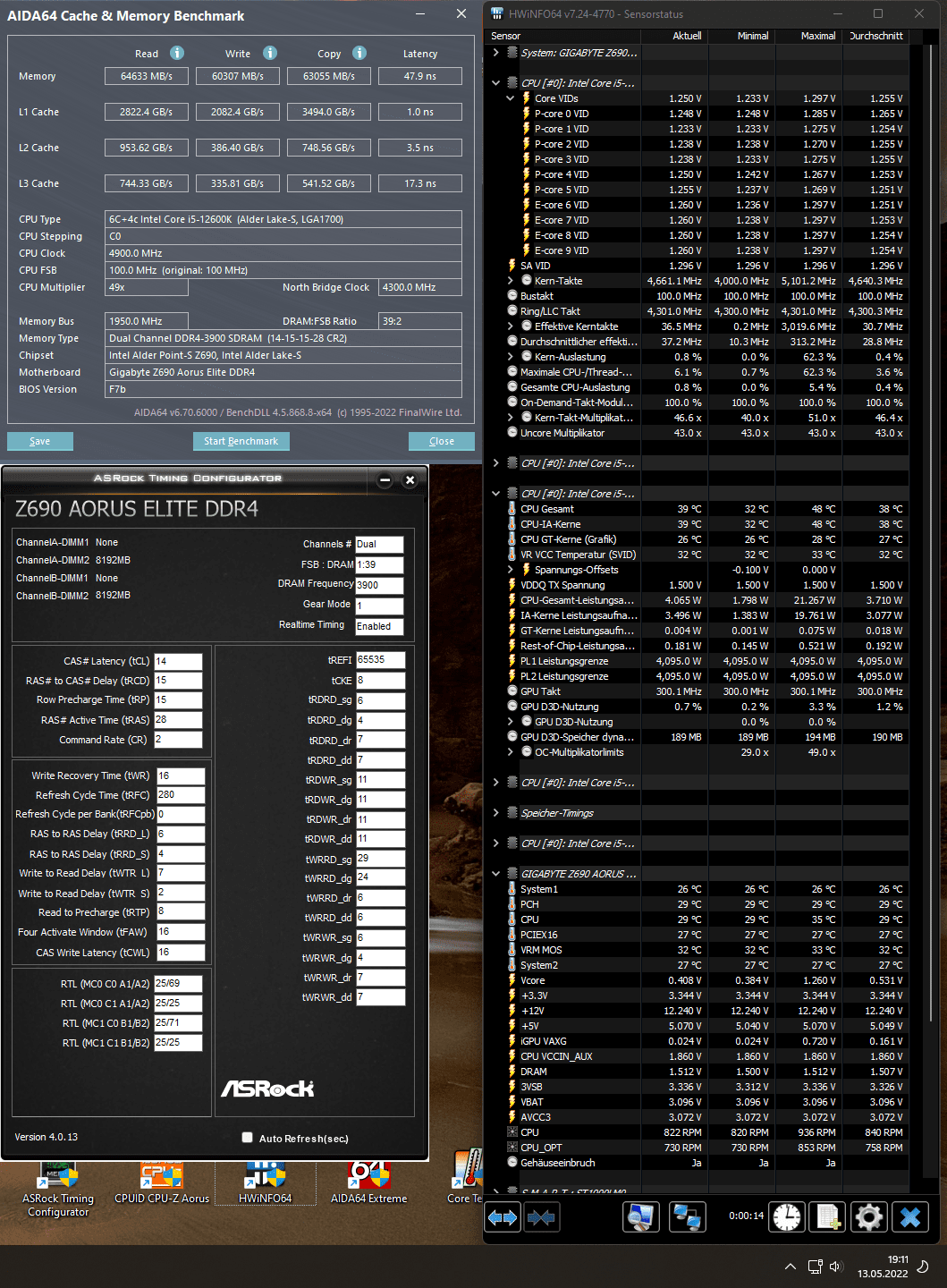947x1288 pixels.
Task: Close sensors with the blue X icon
Action: [910, 1217]
